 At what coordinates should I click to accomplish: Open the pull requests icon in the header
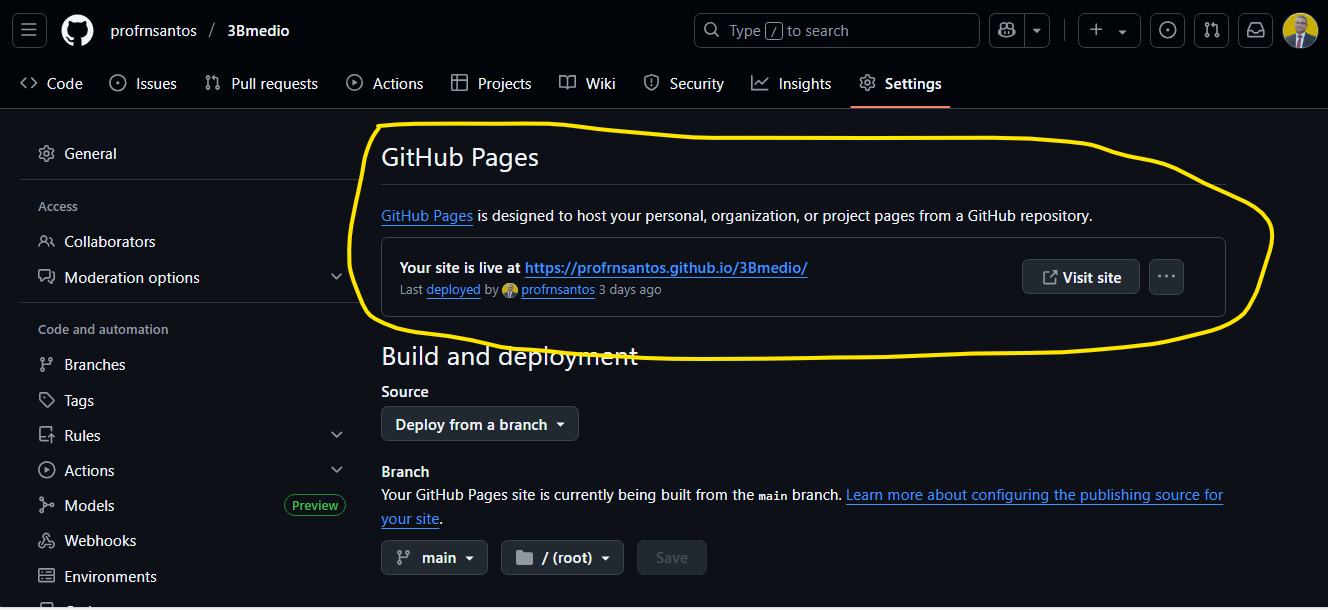[1211, 31]
